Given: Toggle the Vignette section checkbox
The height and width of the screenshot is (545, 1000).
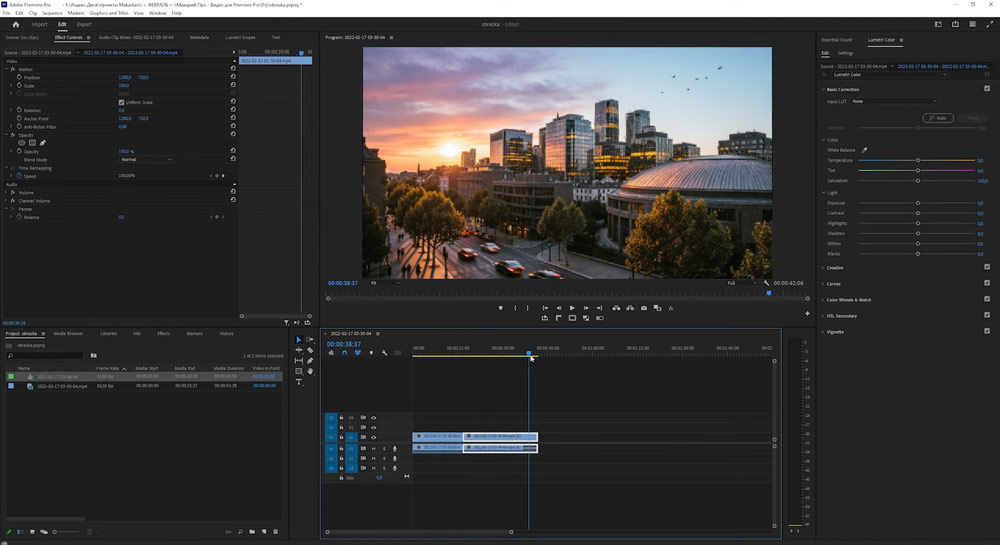Looking at the screenshot, I should (987, 331).
